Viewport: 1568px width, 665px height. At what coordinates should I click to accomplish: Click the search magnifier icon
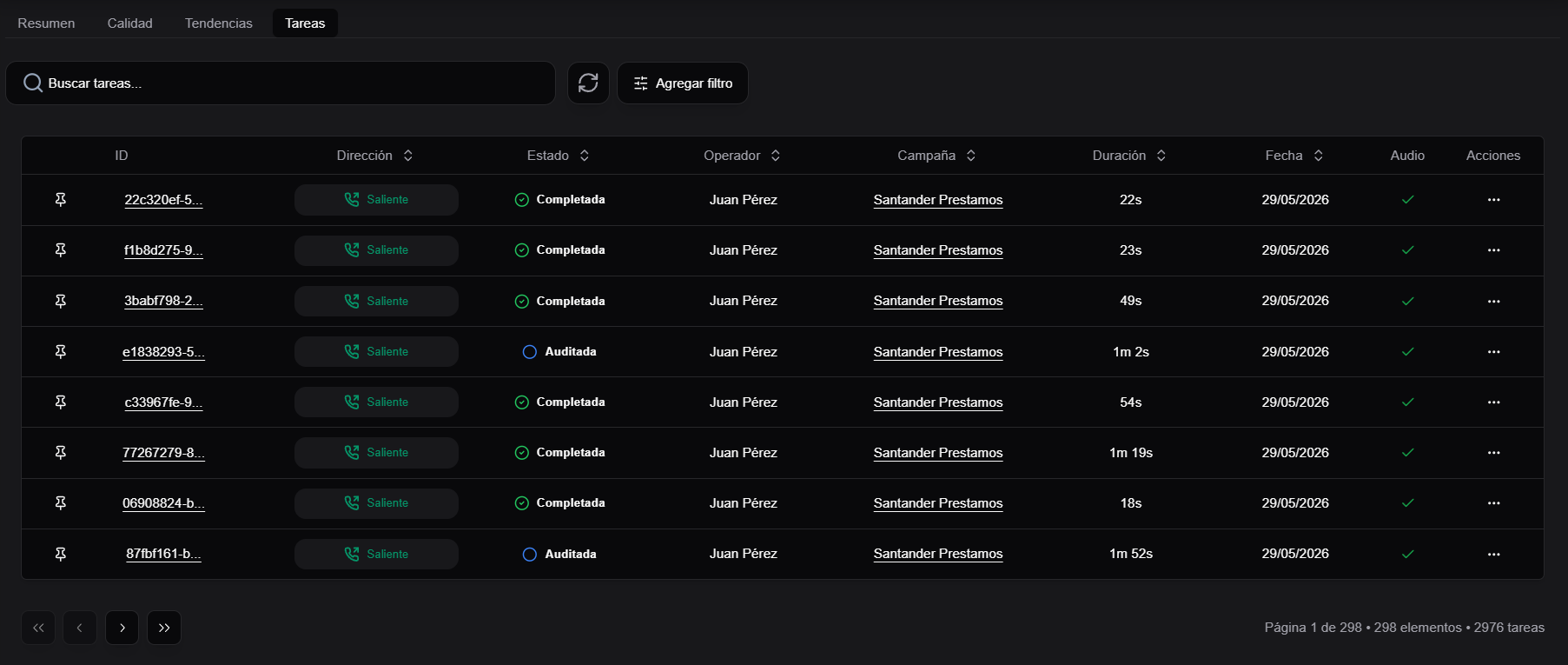pos(33,83)
